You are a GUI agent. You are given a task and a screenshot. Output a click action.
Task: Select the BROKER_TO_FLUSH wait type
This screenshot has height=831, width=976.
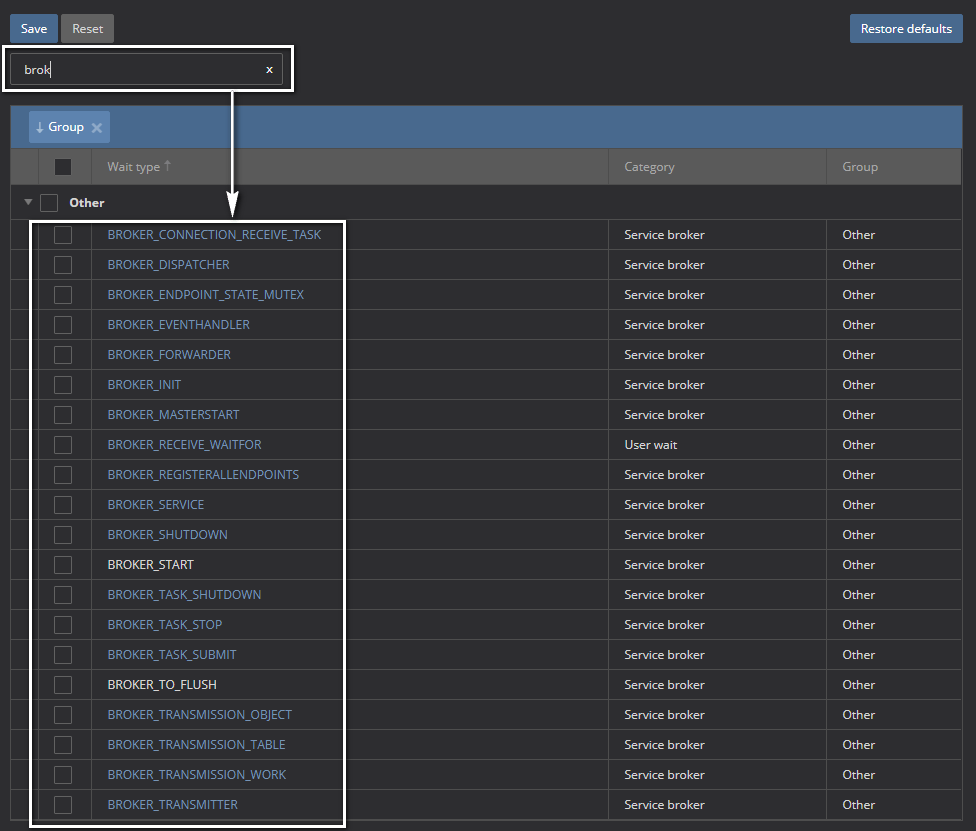[x=162, y=685]
